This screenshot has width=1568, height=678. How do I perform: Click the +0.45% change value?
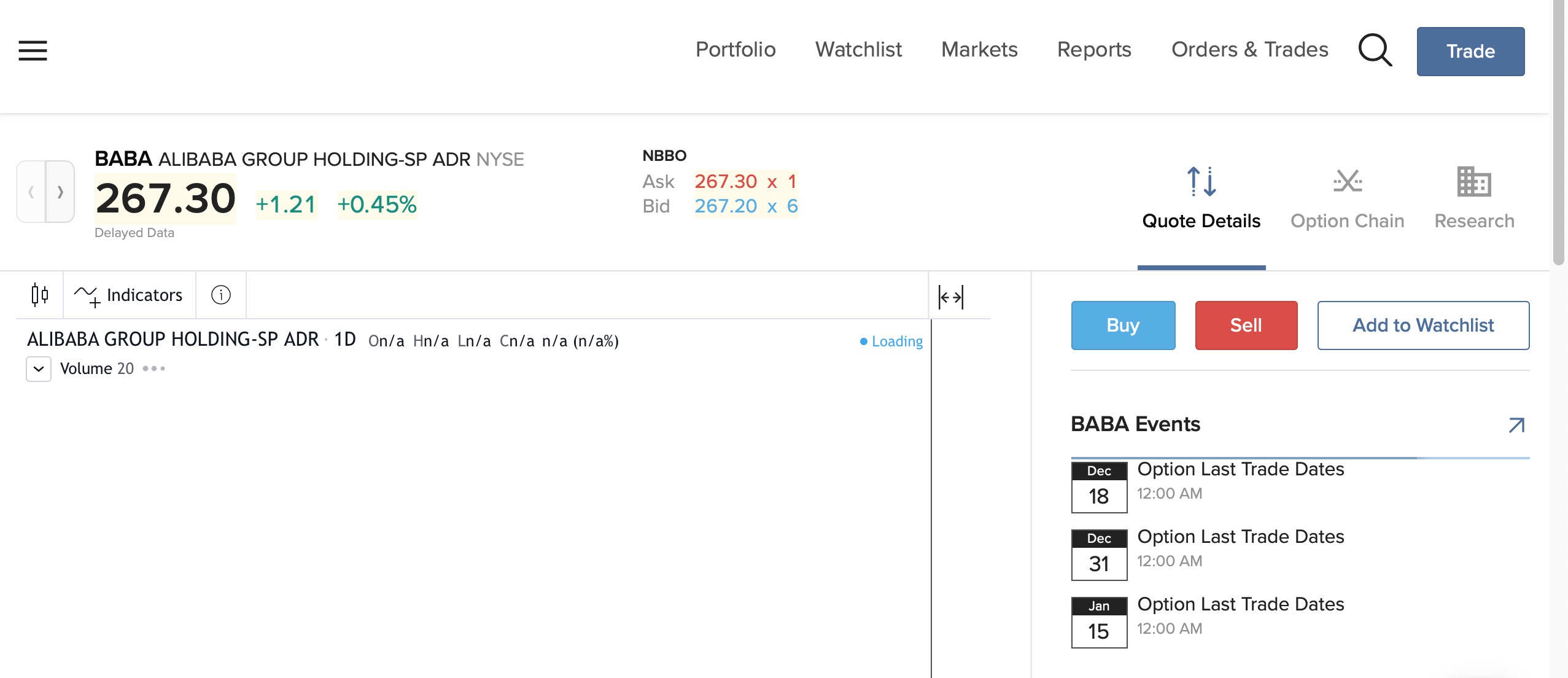[x=377, y=205]
